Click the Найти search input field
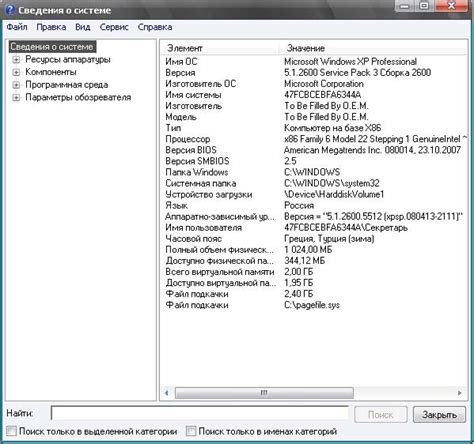Screen dimensions: 474x444 pyautogui.click(x=199, y=414)
